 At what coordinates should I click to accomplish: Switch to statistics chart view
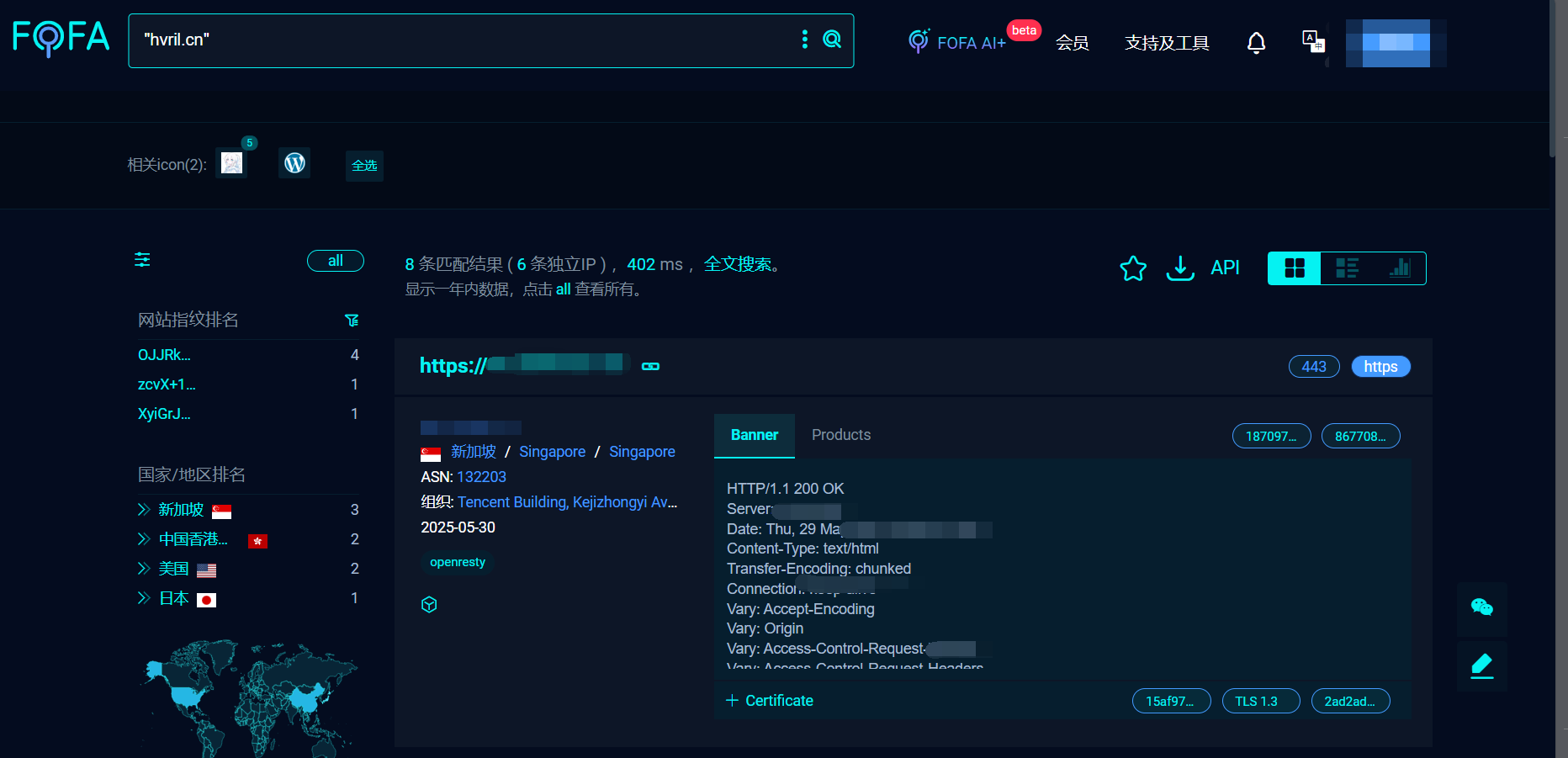click(1399, 268)
